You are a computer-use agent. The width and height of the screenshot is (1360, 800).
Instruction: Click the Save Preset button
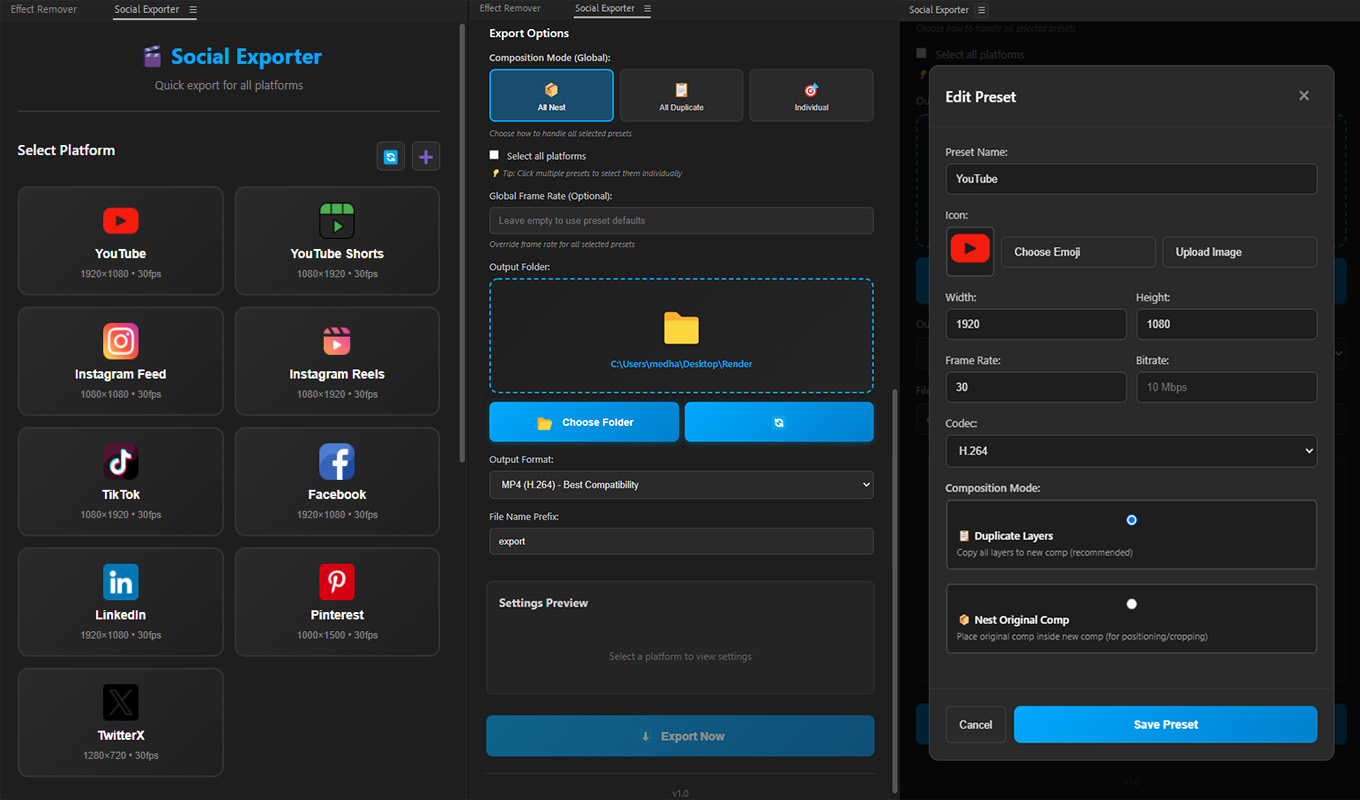pyautogui.click(x=1165, y=725)
